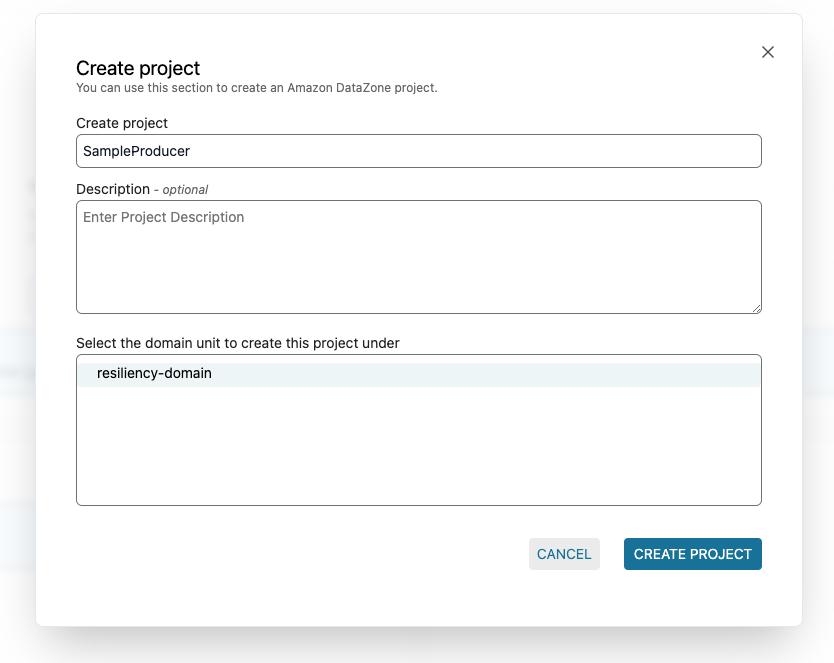Close the Create project dialog with X

point(768,52)
